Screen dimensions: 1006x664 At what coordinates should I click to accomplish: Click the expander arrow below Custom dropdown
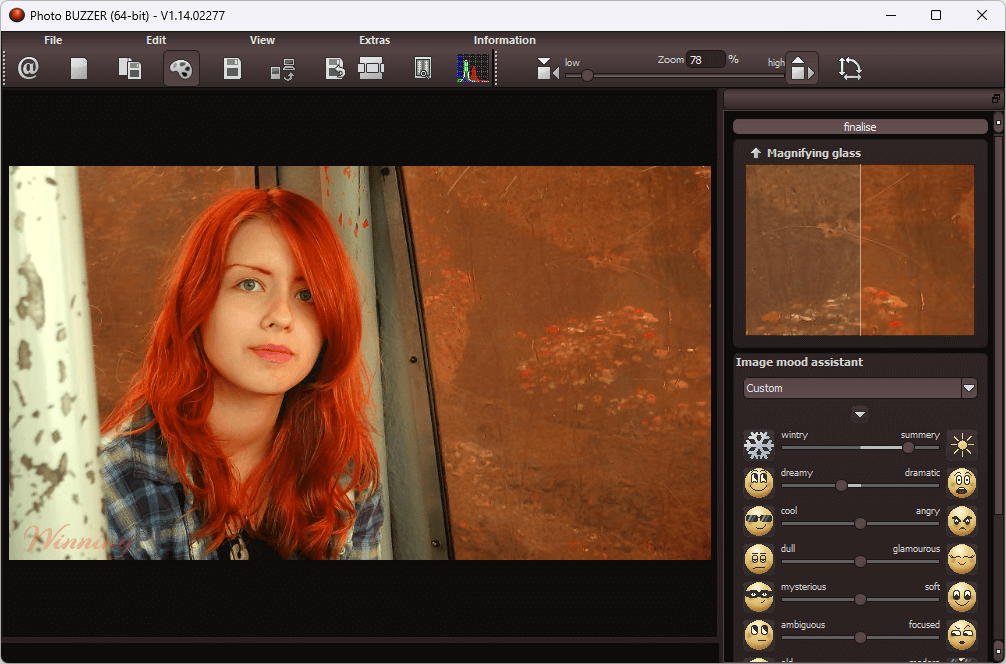(x=860, y=414)
